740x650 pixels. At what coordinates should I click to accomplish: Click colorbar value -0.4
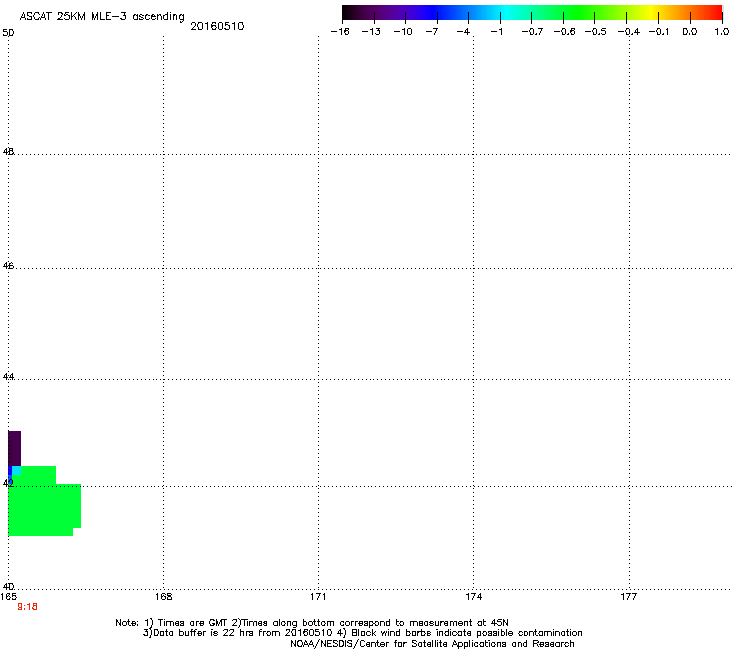pos(629,32)
